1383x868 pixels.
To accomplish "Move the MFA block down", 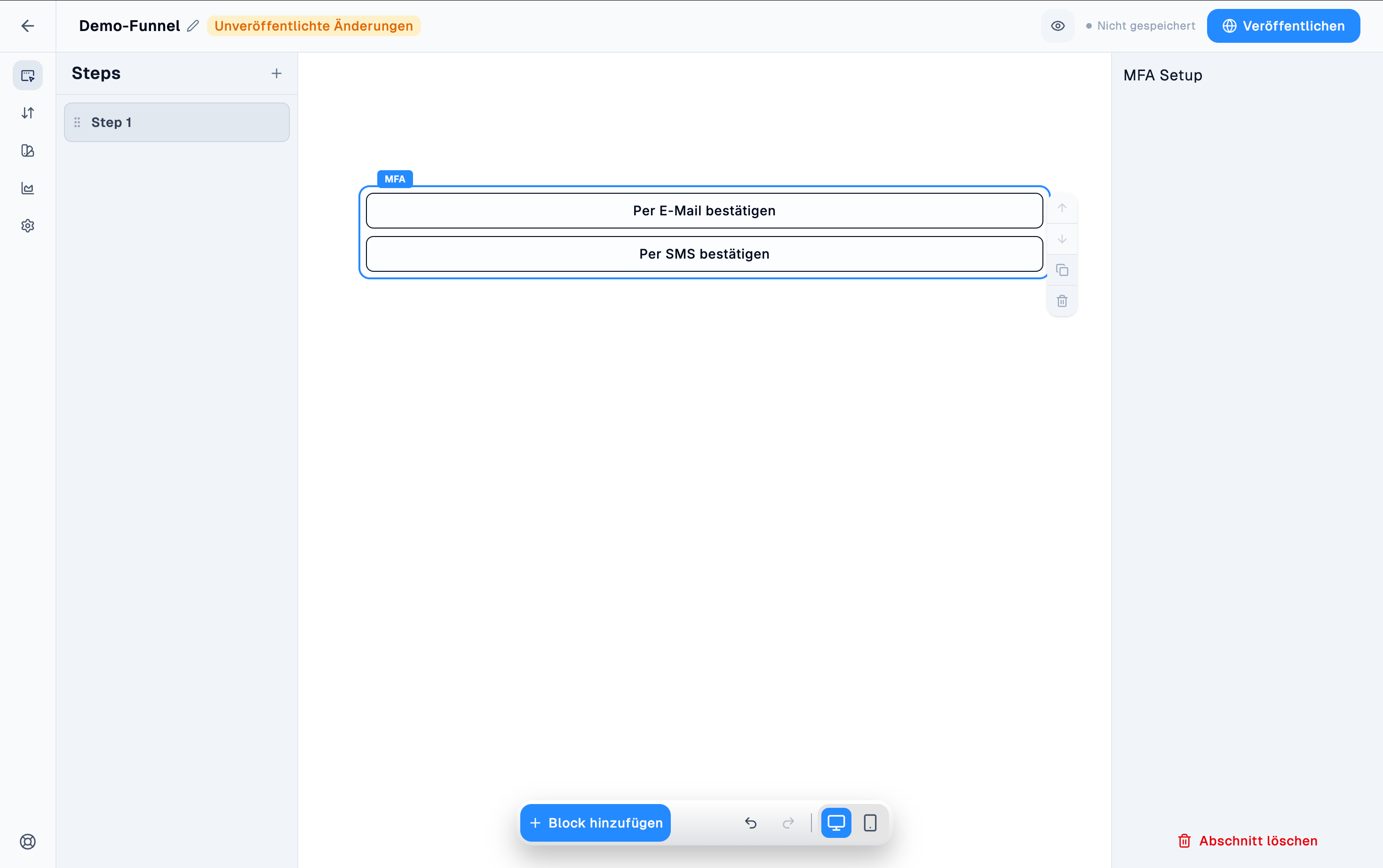I will 1062,239.
